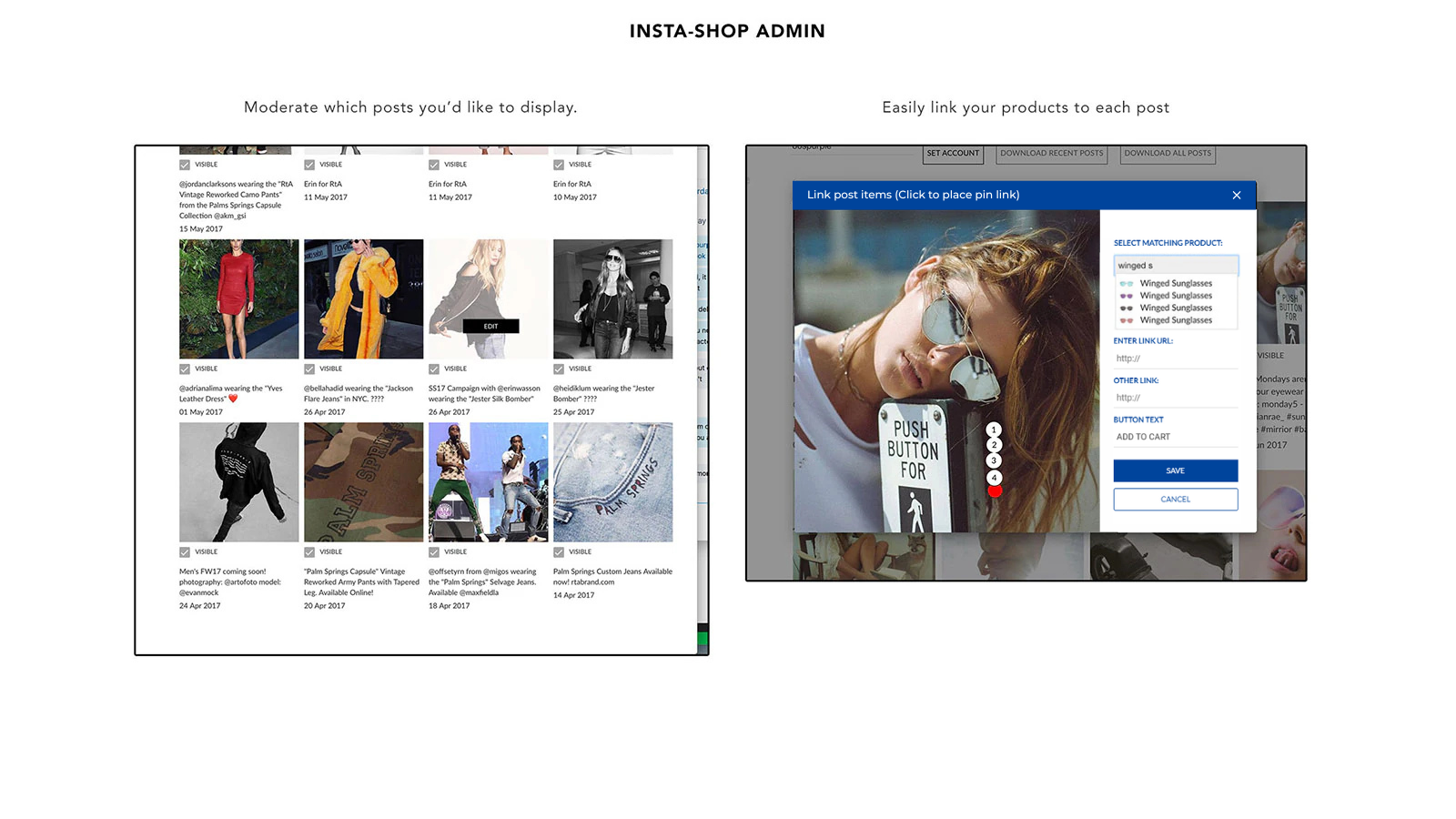Click Download Recent Posts
1456x819 pixels.
(1051, 154)
